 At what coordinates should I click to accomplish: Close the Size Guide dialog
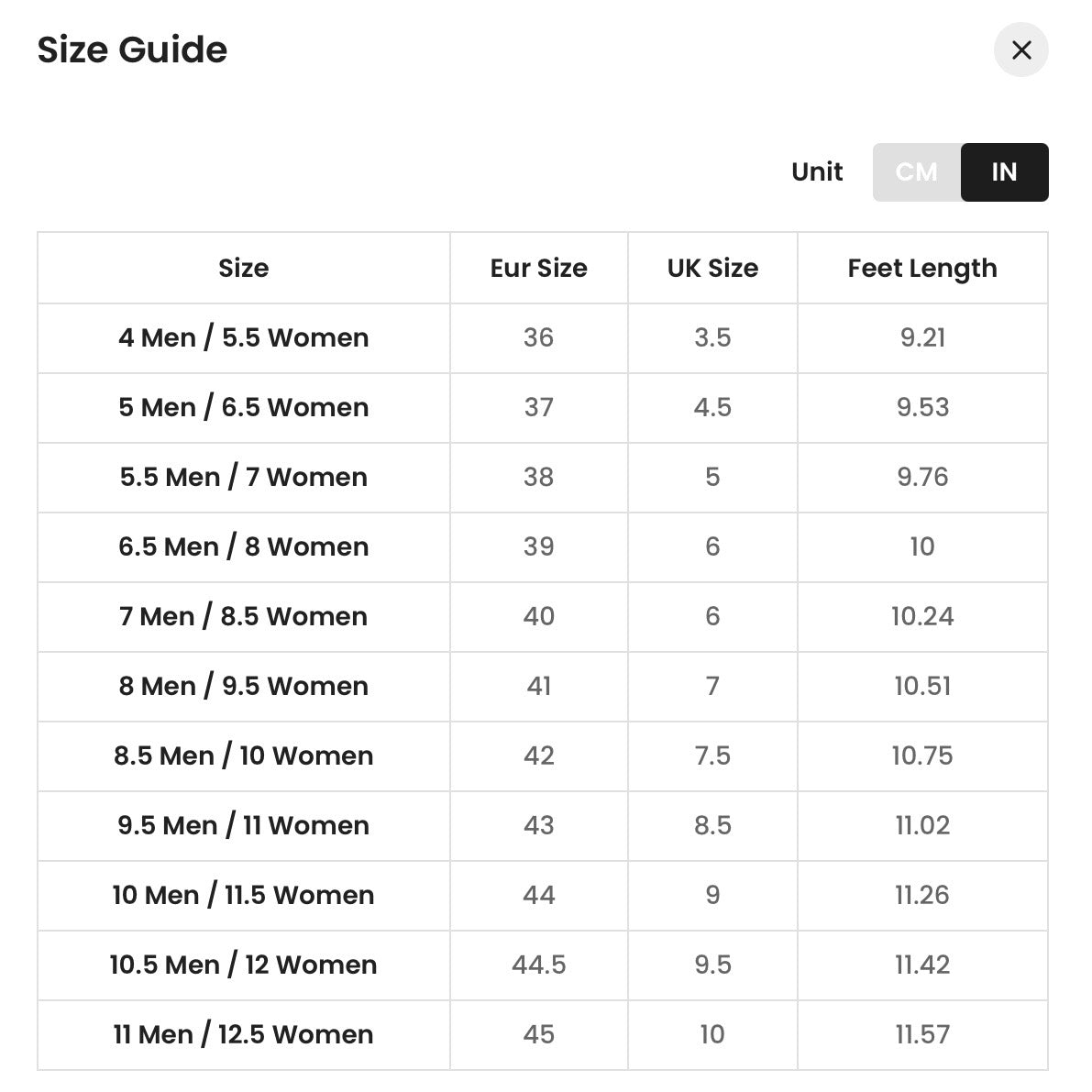tap(1020, 50)
